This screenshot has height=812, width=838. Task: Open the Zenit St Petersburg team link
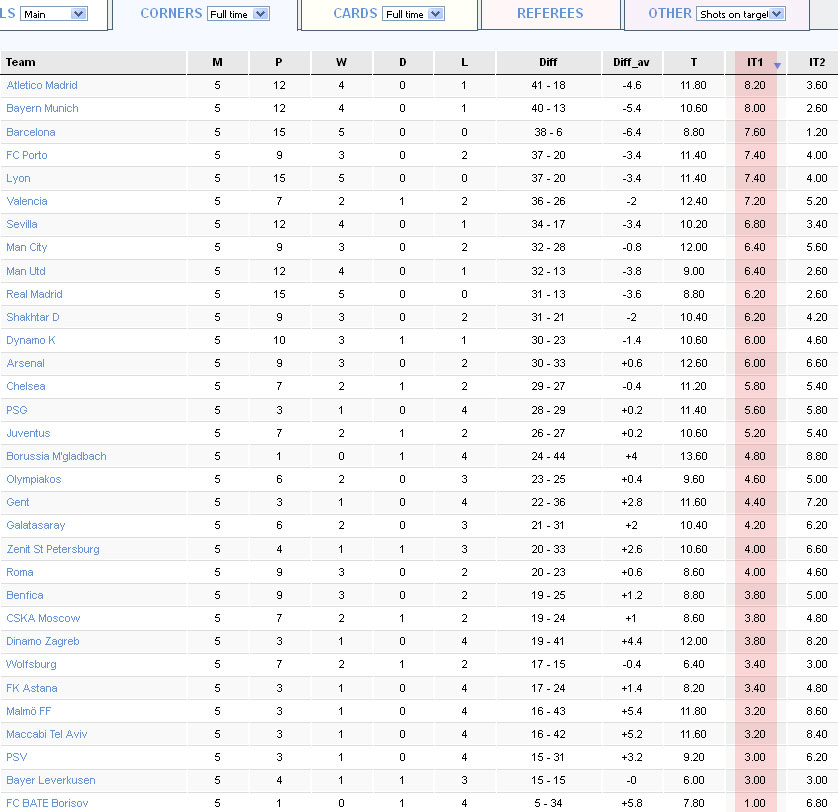[x=53, y=549]
